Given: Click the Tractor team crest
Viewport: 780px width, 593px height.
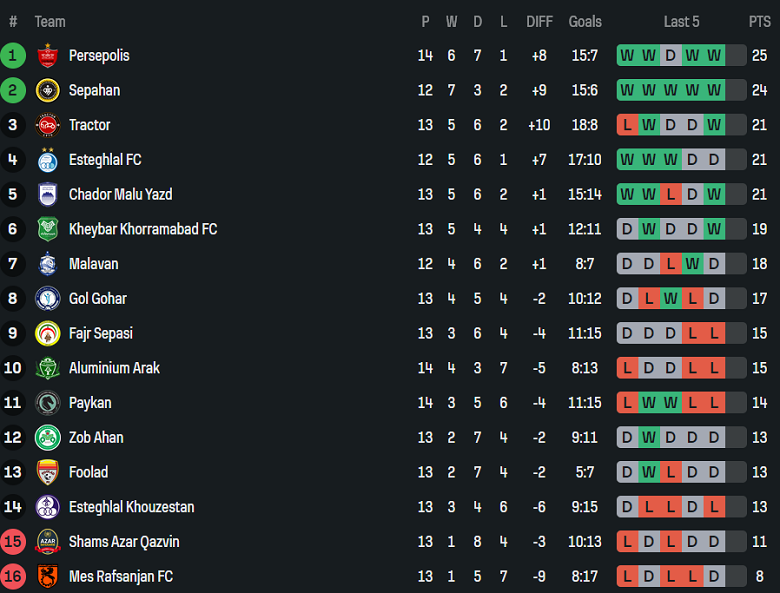Looking at the screenshot, I should (47, 125).
